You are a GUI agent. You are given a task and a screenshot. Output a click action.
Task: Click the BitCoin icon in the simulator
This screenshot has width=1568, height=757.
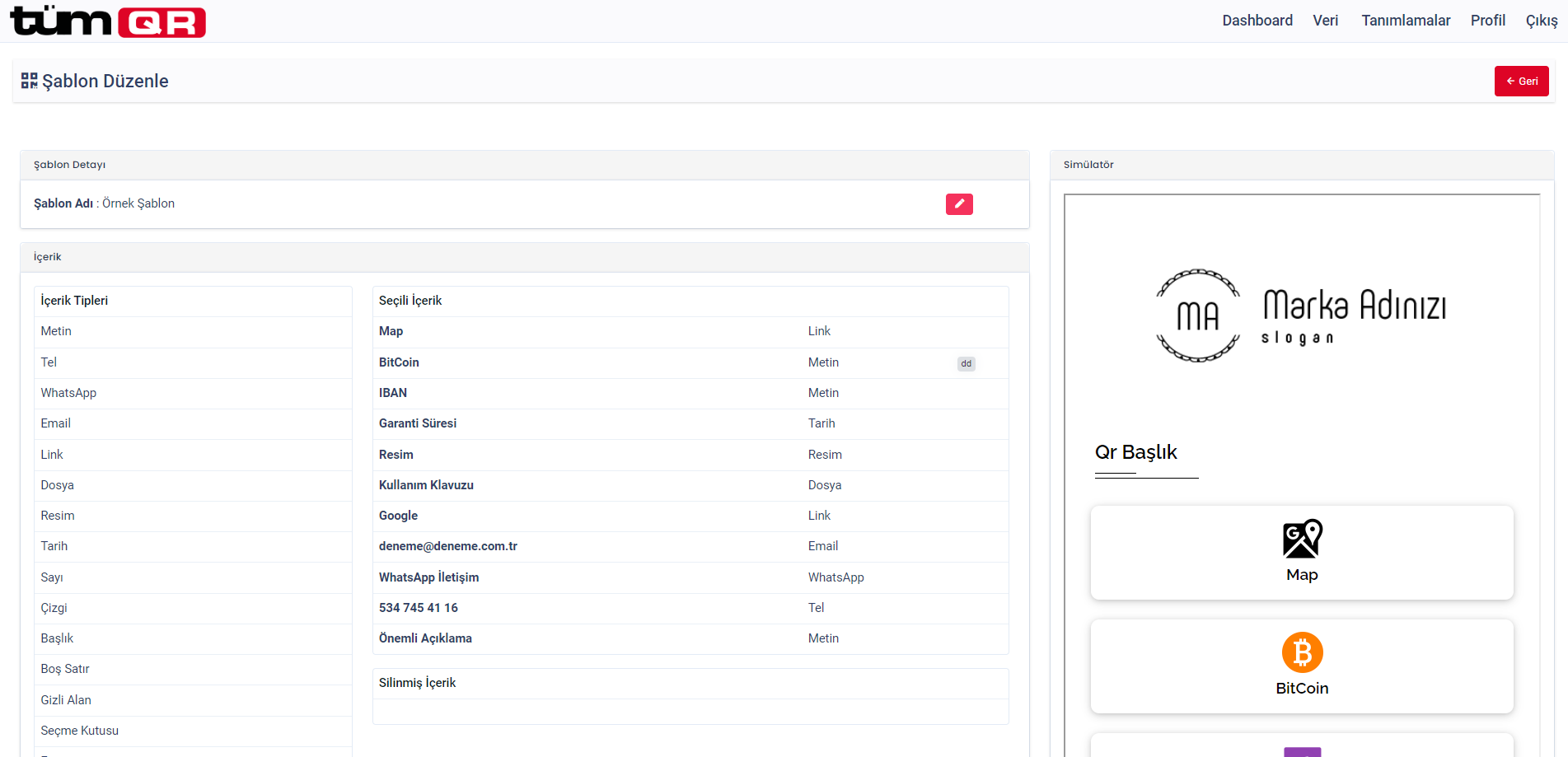click(1302, 652)
